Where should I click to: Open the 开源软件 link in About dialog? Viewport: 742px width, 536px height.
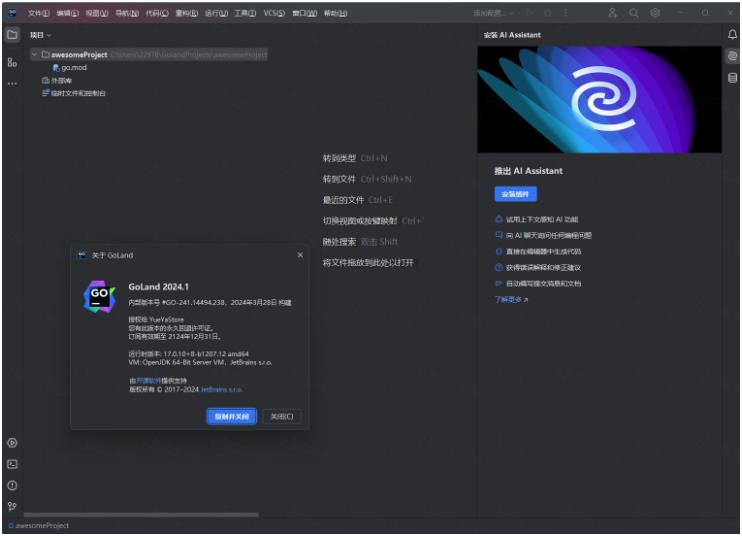(x=149, y=380)
